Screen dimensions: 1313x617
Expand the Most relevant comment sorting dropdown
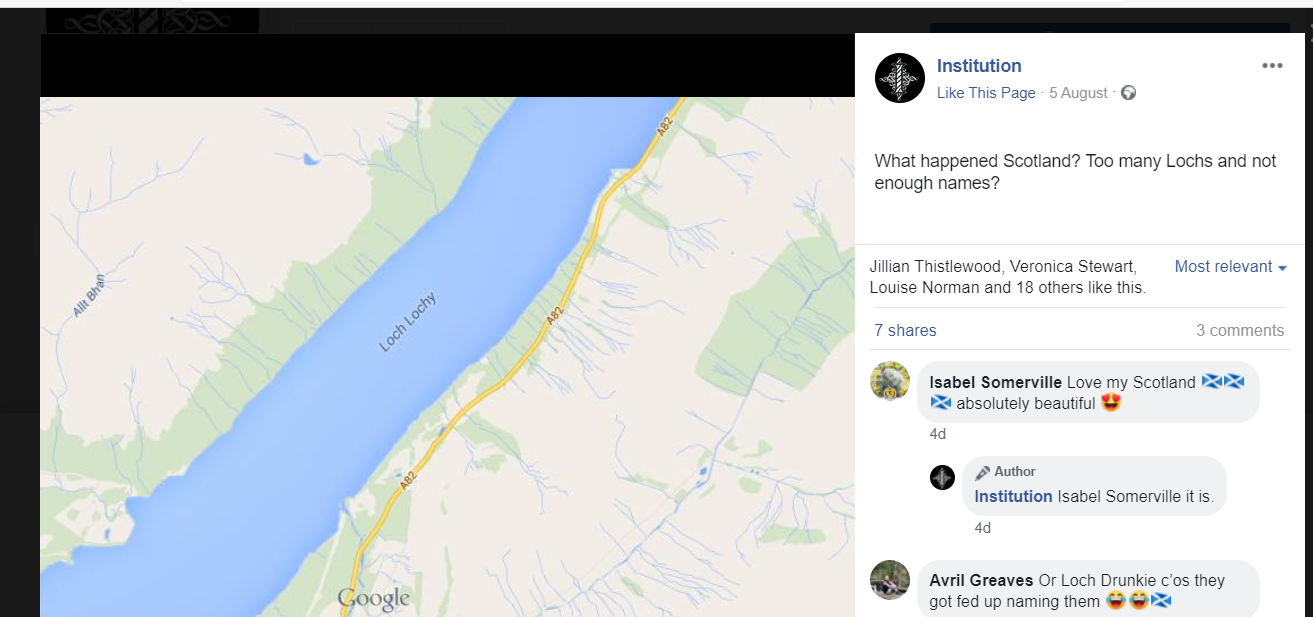coord(1230,267)
